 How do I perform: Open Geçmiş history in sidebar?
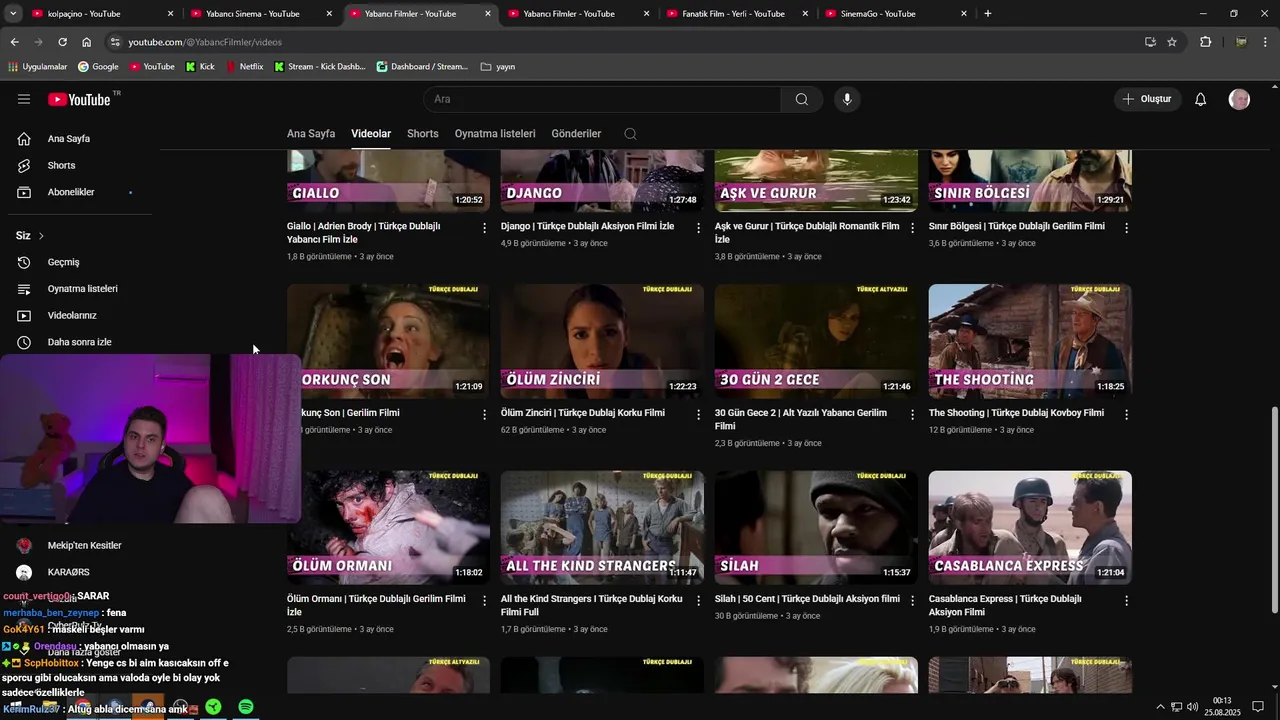click(80, 262)
